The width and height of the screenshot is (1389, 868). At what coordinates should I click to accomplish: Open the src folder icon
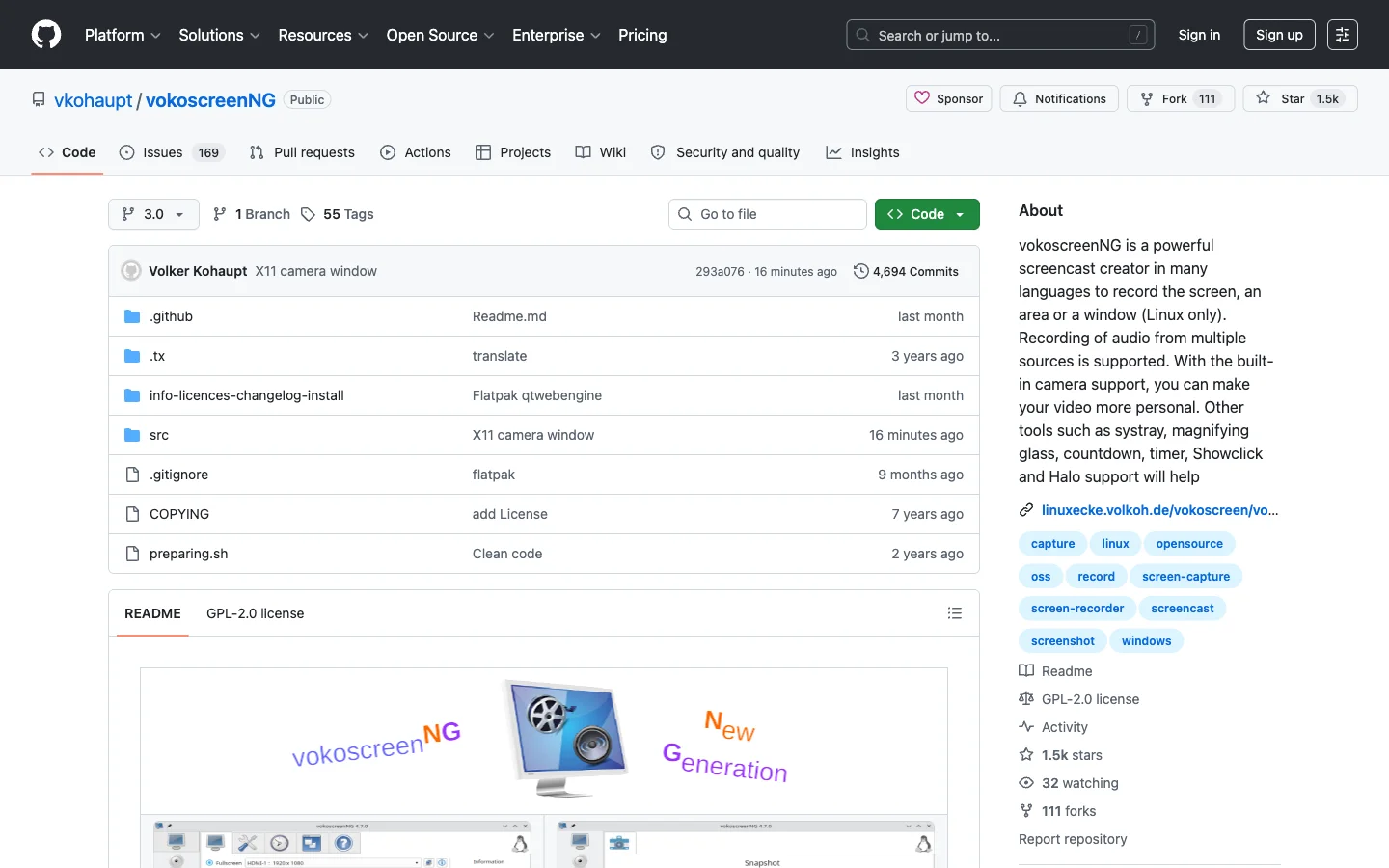(132, 435)
